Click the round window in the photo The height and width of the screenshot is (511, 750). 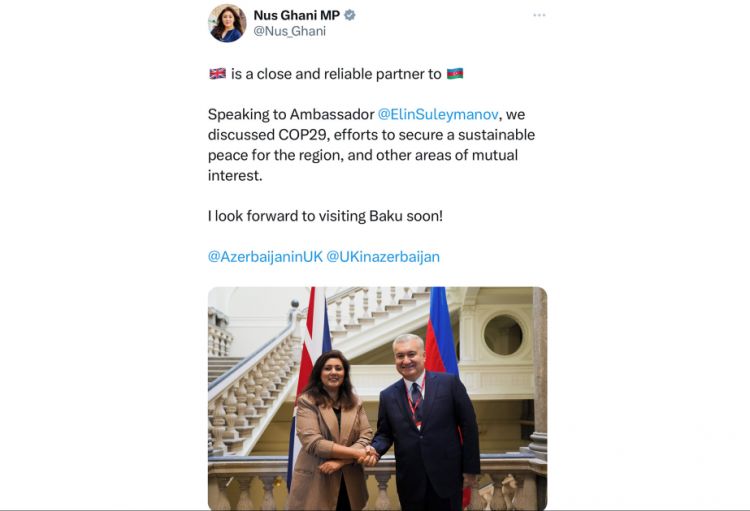pos(503,334)
